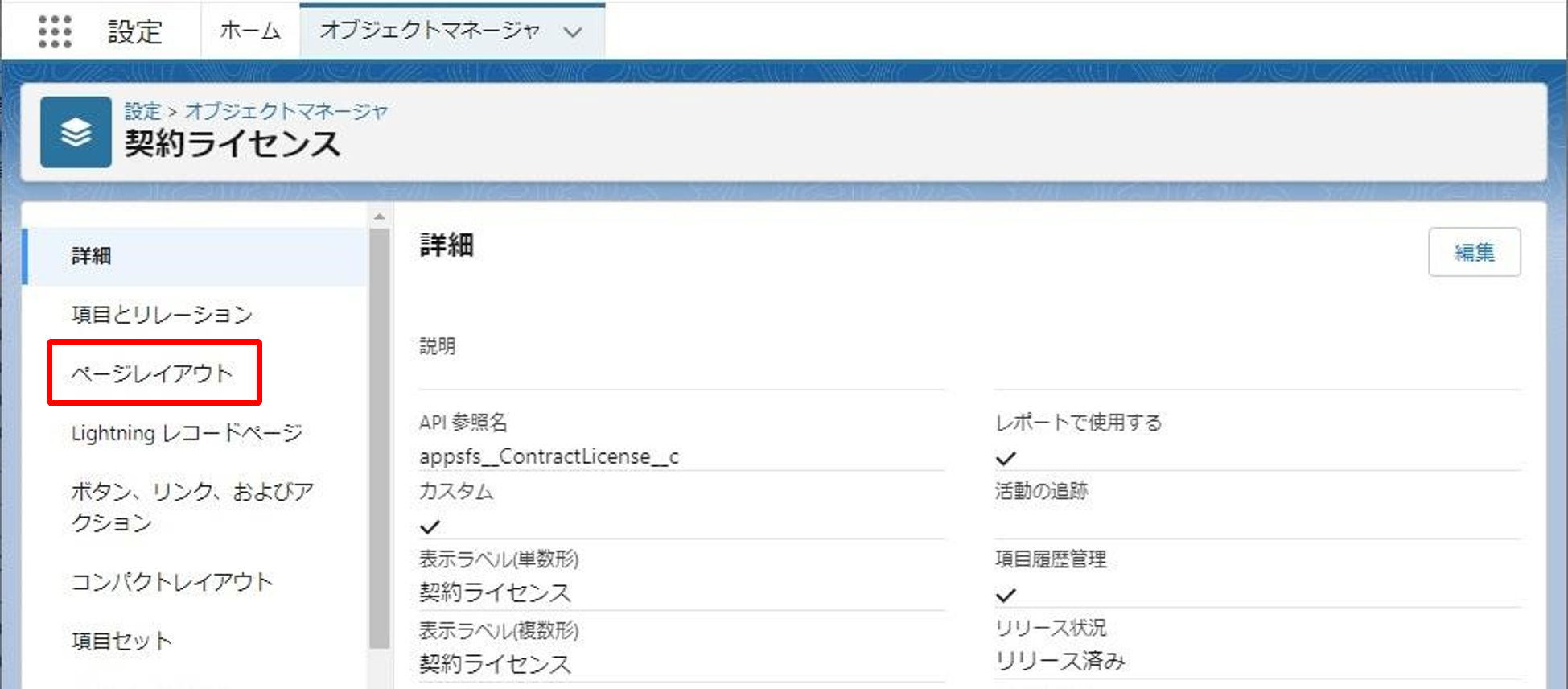The height and width of the screenshot is (689, 1568).
Task: Select Lightning レコードページ in sidebar
Action: coord(187,433)
